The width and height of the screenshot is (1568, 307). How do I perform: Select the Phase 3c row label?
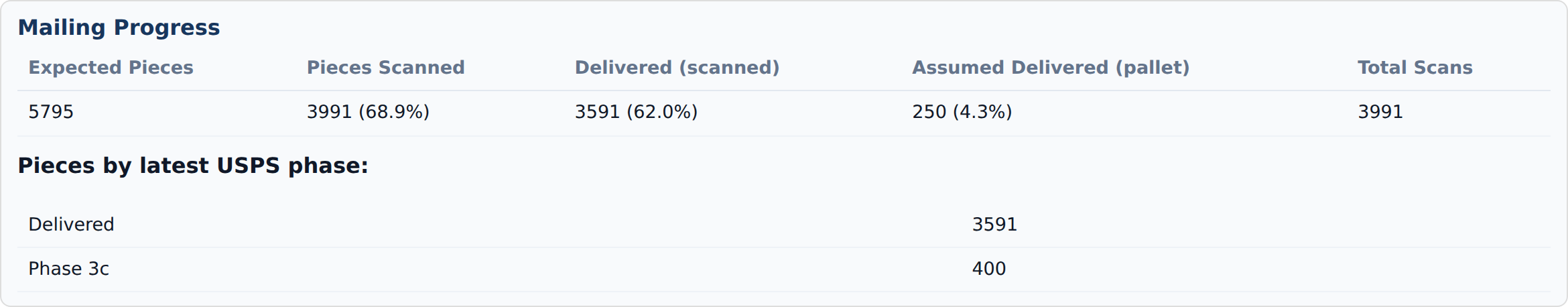(68, 269)
